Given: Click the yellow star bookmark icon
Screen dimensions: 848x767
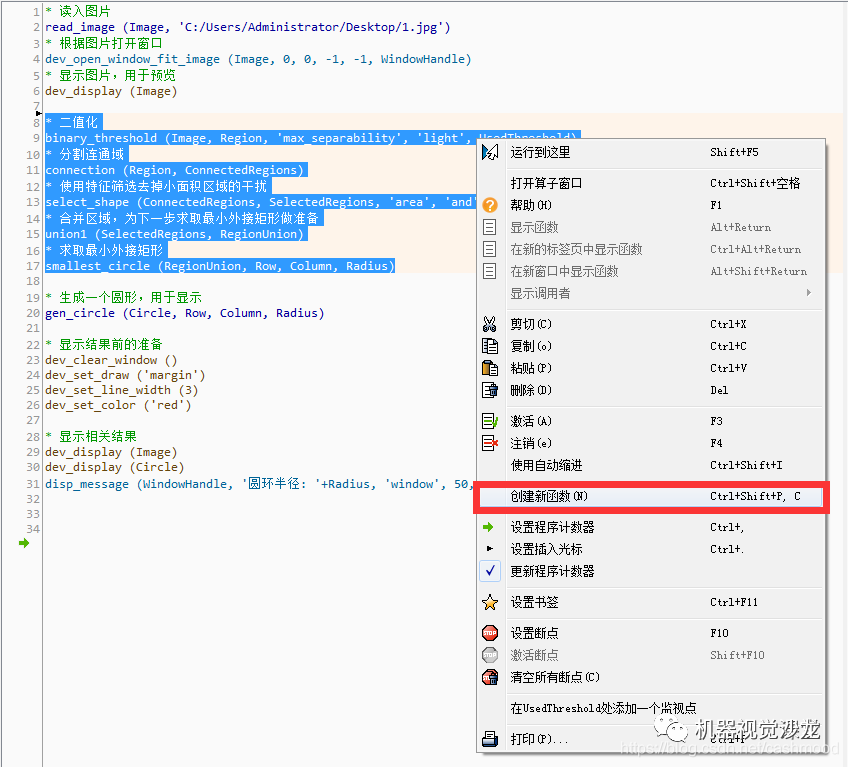Looking at the screenshot, I should point(490,602).
